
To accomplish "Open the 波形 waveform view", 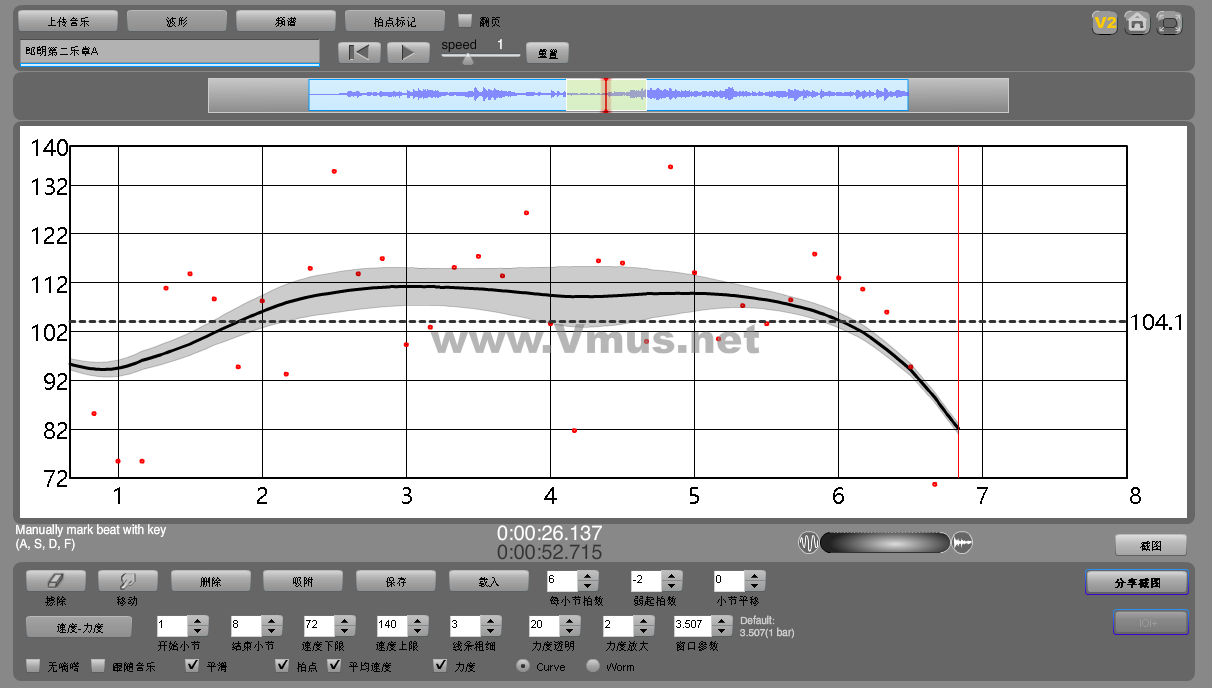I will (177, 21).
